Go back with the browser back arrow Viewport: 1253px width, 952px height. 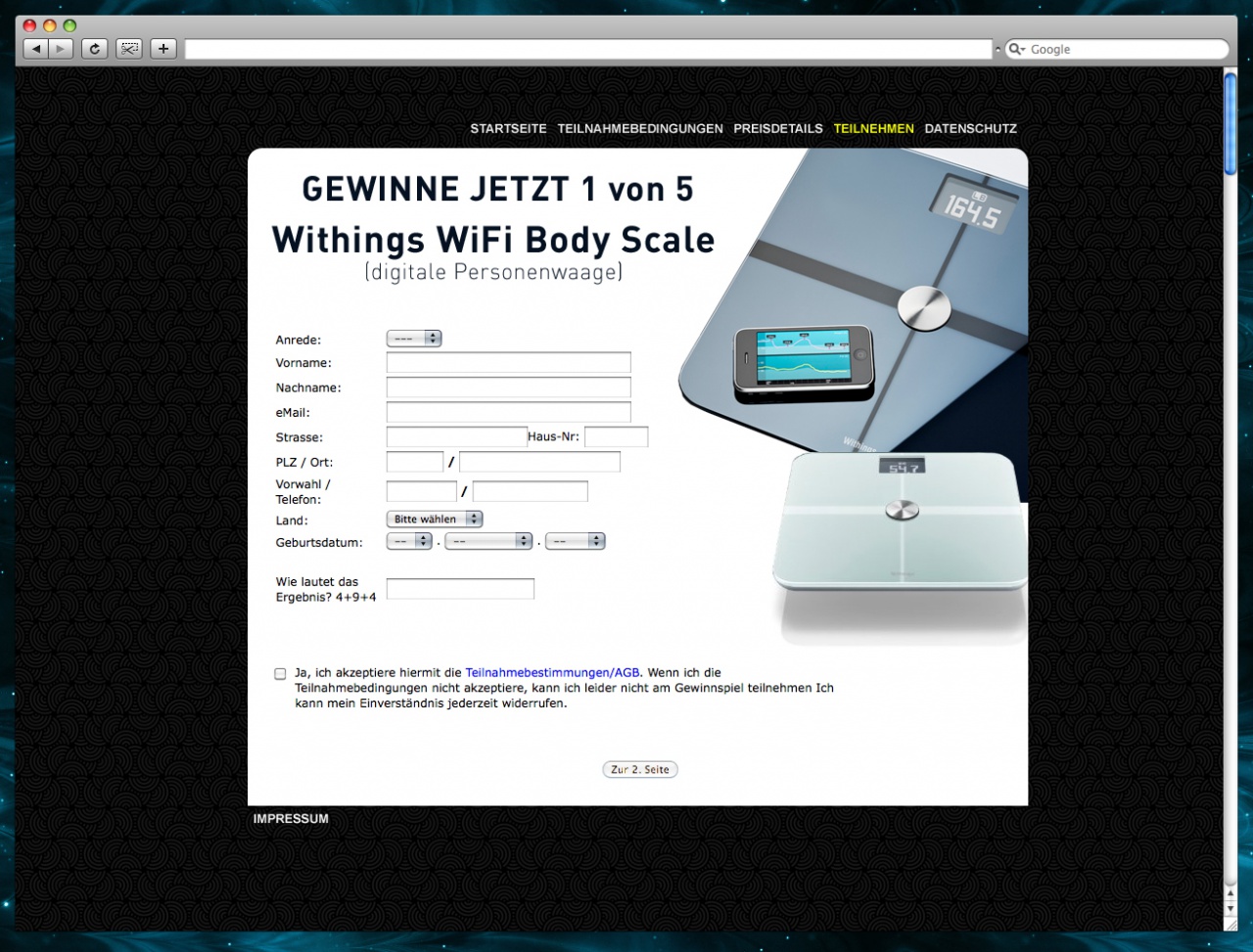coord(35,49)
